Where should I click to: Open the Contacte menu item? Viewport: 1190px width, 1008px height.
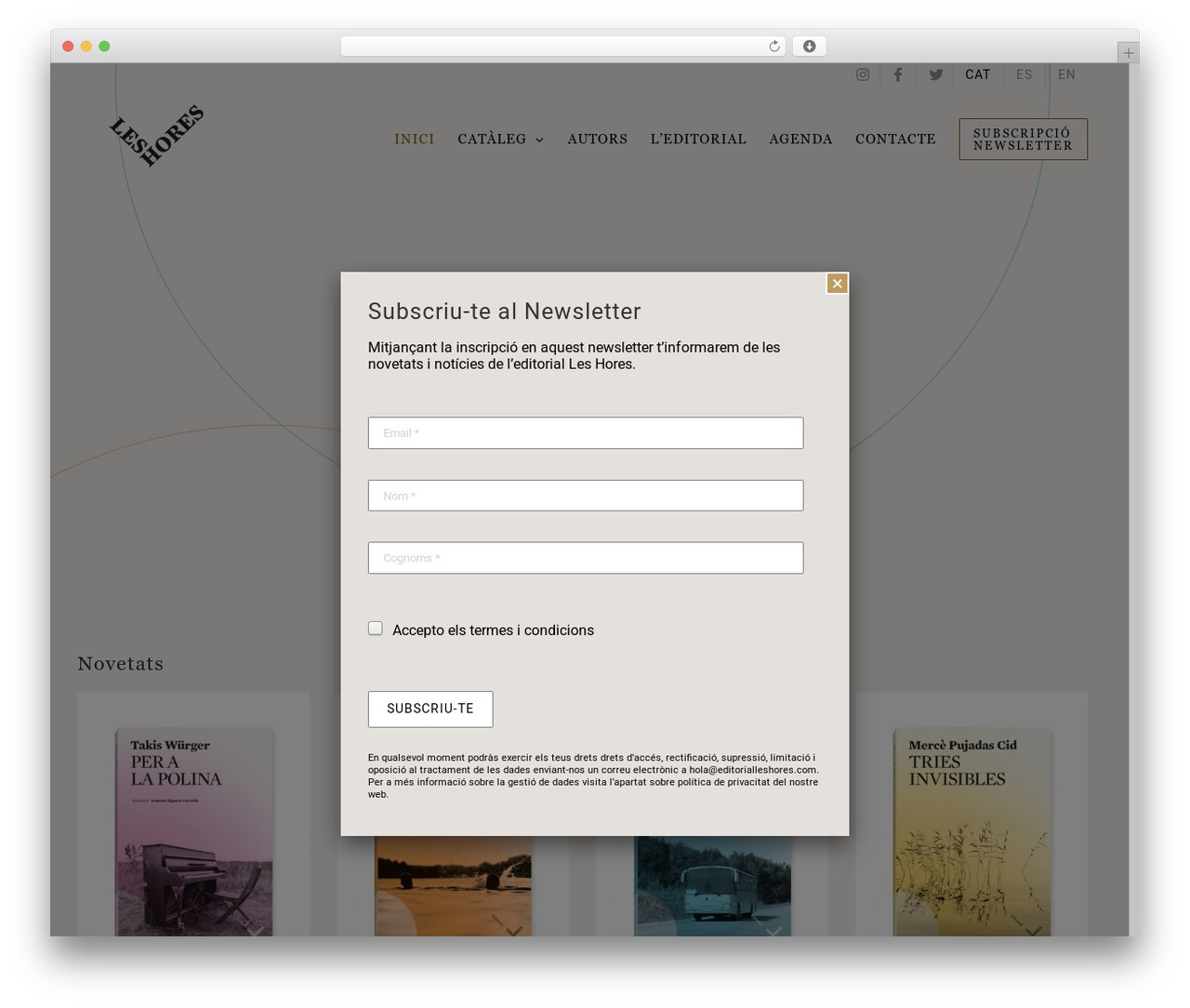click(x=895, y=139)
